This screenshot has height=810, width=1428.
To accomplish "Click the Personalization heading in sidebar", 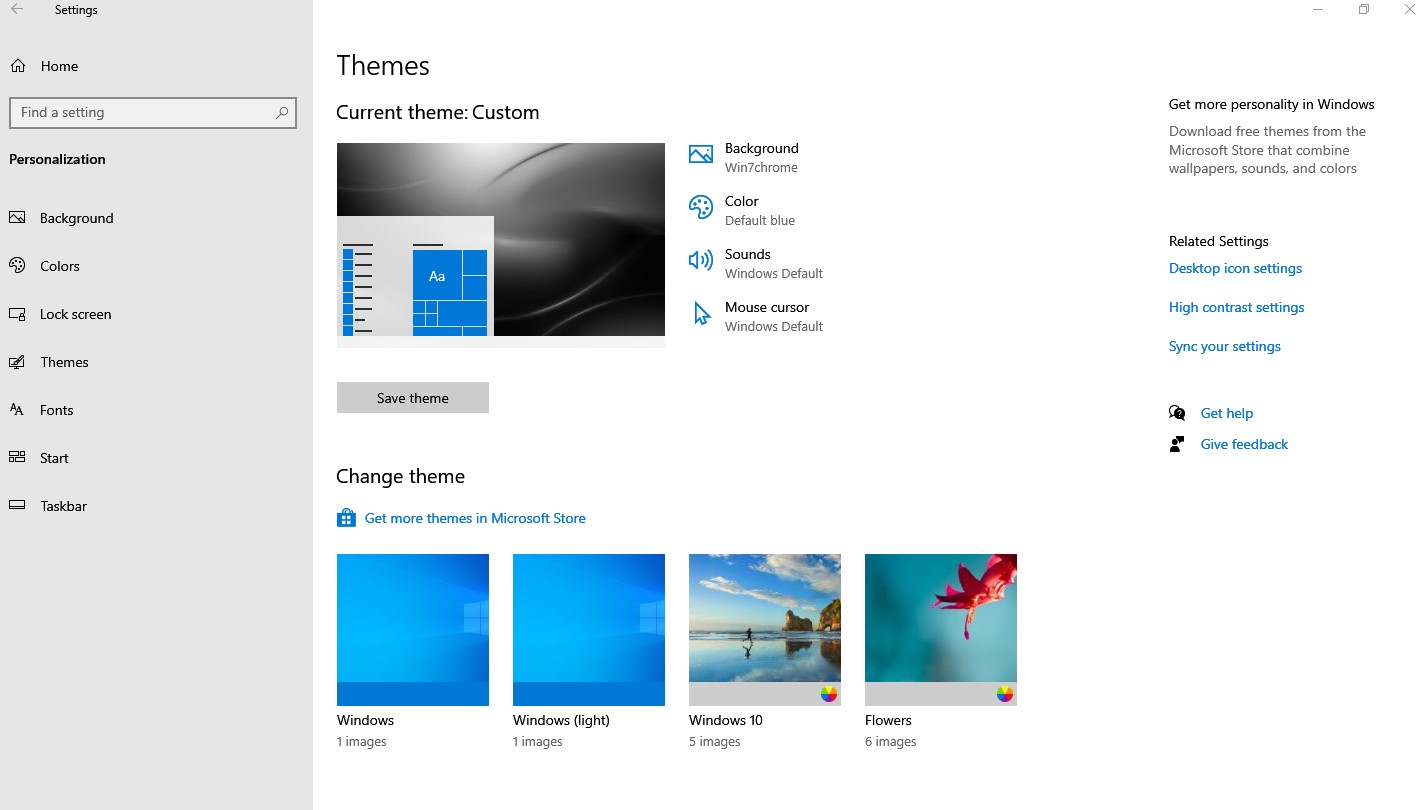I will pyautogui.click(x=57, y=159).
